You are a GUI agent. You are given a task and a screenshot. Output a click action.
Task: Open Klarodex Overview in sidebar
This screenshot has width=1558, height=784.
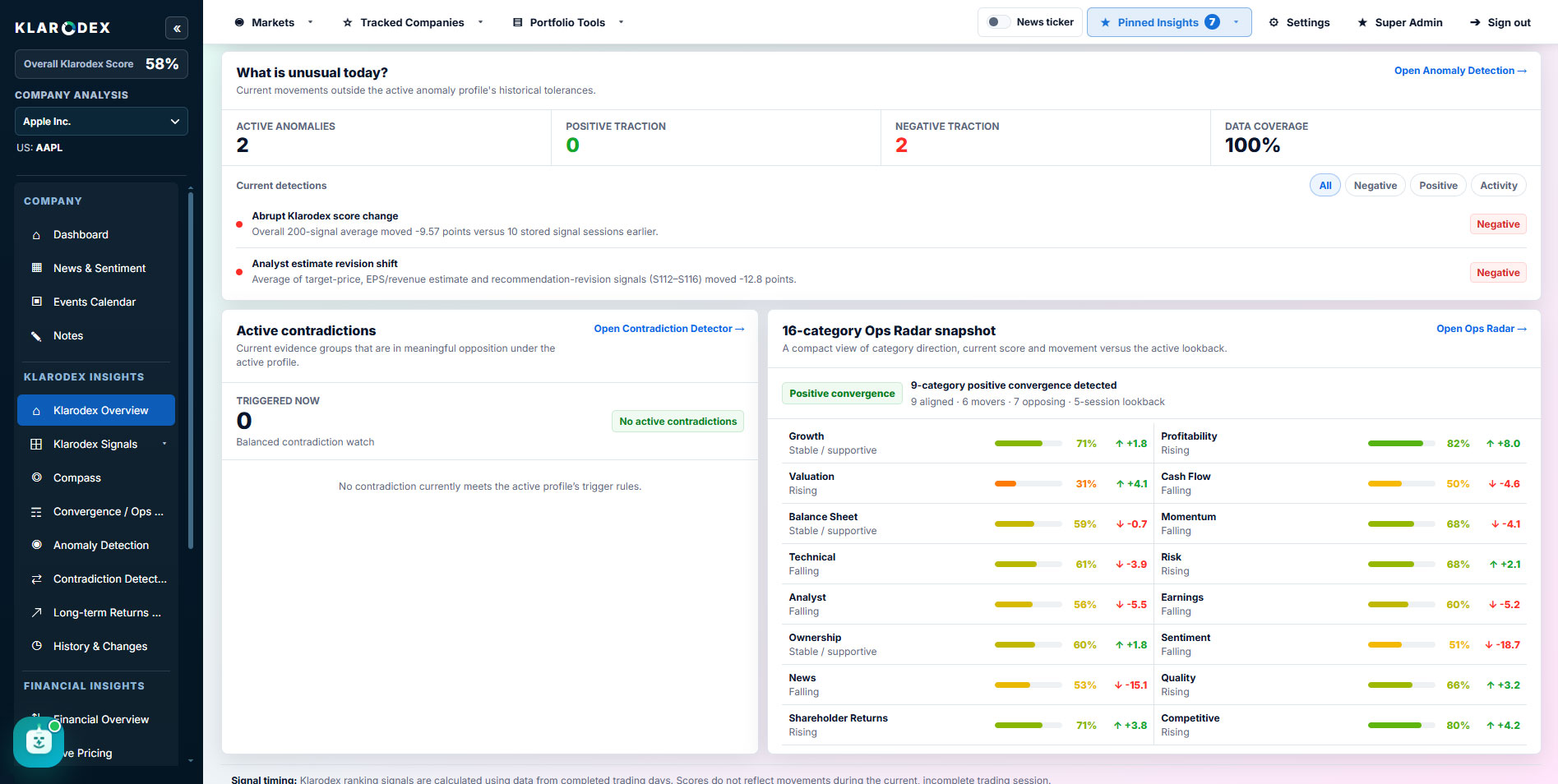pos(96,410)
